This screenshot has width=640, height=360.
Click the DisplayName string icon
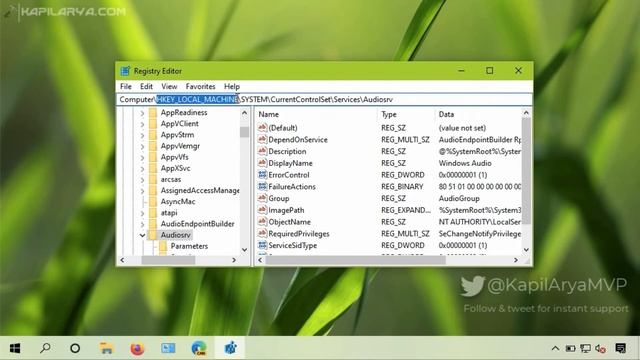click(262, 163)
